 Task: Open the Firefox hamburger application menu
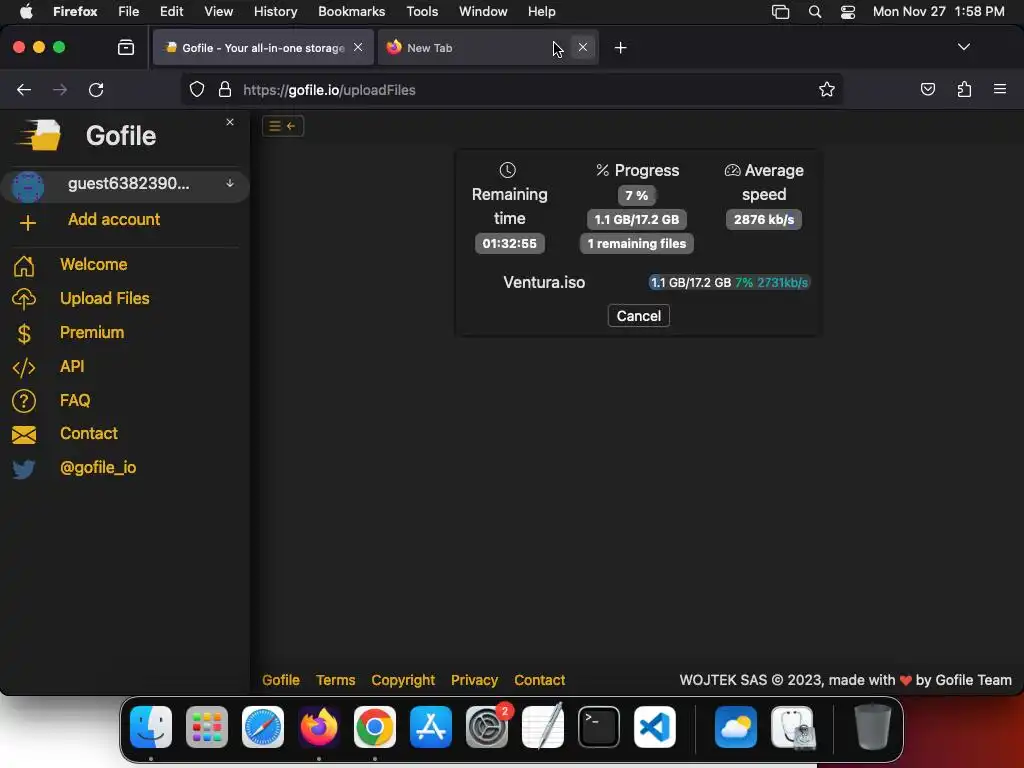[1000, 89]
